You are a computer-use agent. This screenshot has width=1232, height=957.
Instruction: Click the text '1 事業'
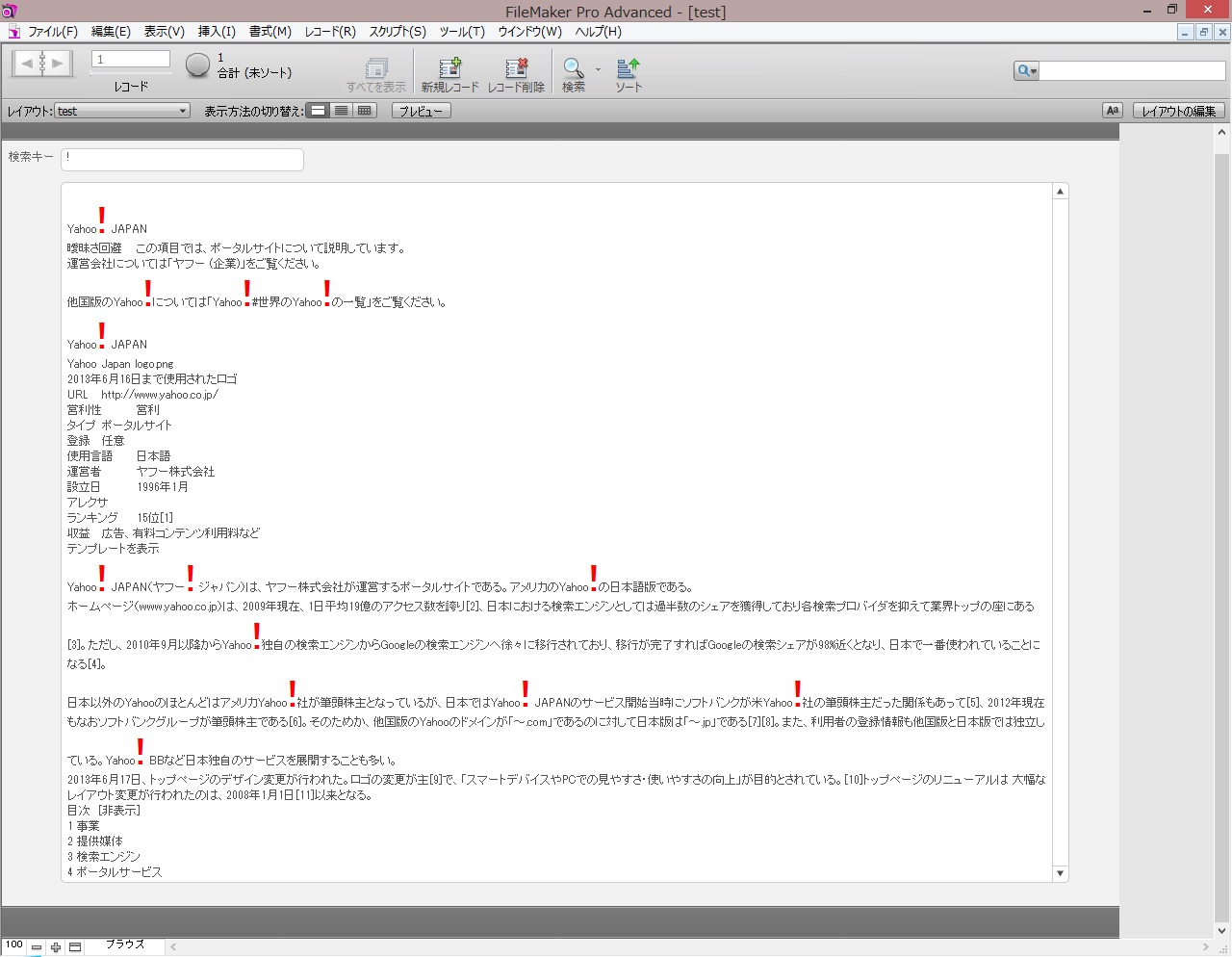point(84,826)
